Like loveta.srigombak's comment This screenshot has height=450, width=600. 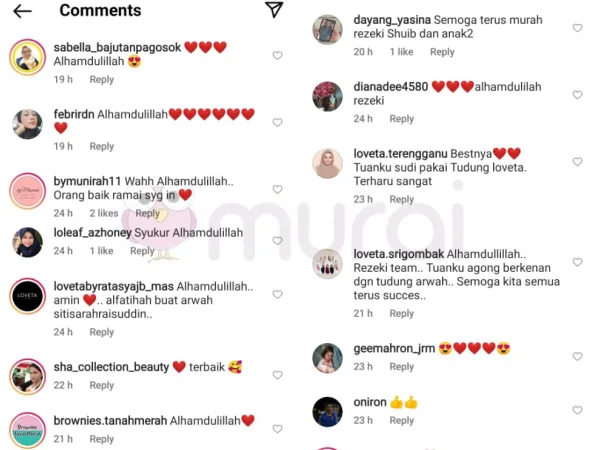(x=577, y=262)
